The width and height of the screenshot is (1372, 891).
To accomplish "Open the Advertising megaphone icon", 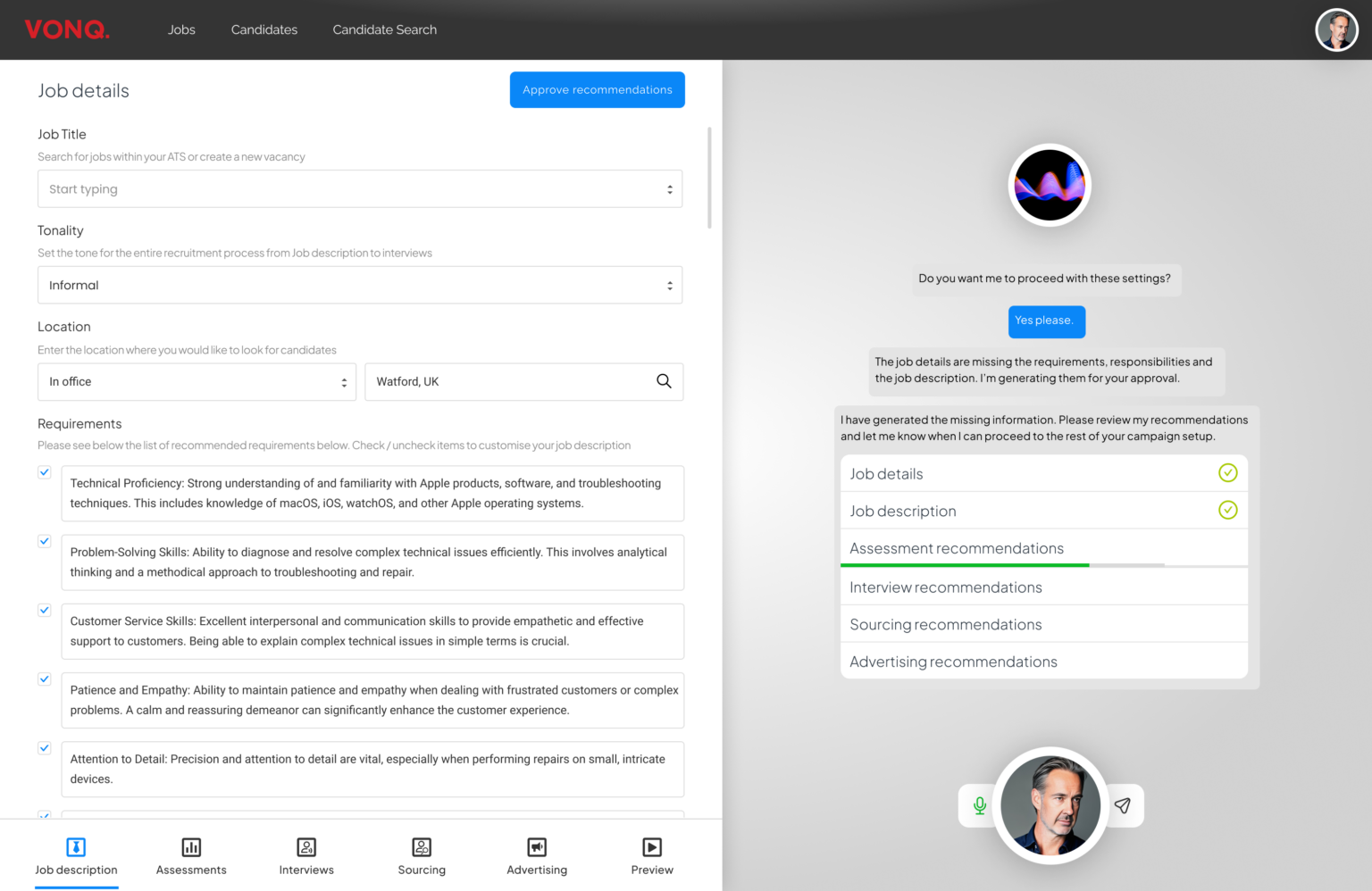I will point(536,846).
